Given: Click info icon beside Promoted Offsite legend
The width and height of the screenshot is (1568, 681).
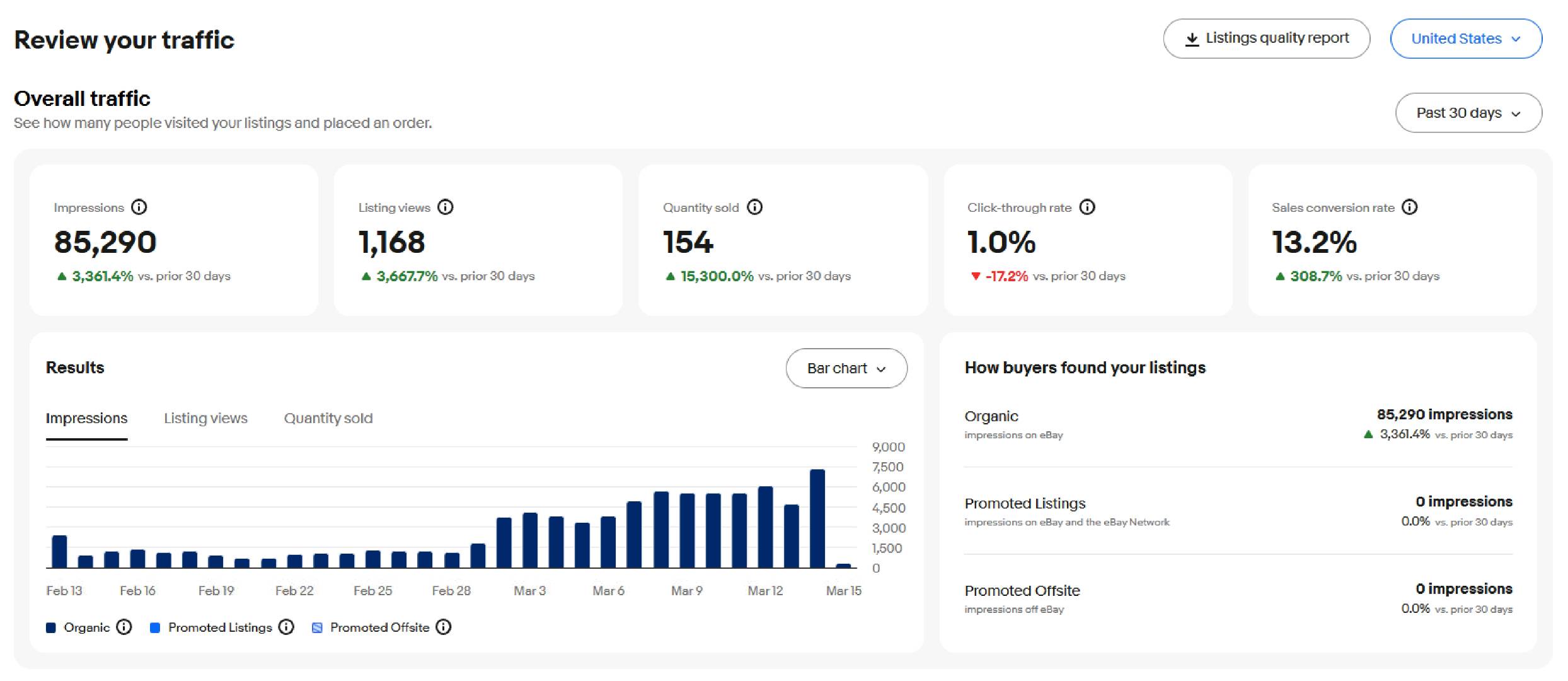Looking at the screenshot, I should click(444, 627).
